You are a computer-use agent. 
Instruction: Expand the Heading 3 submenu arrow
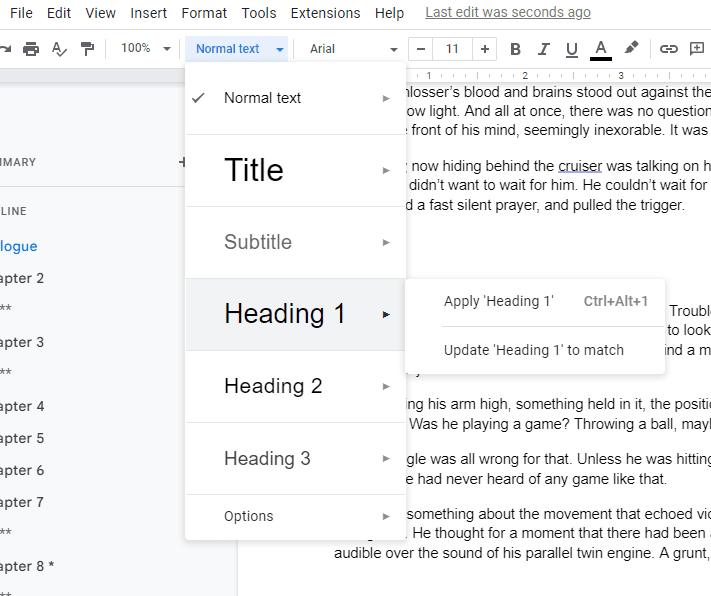[386, 459]
